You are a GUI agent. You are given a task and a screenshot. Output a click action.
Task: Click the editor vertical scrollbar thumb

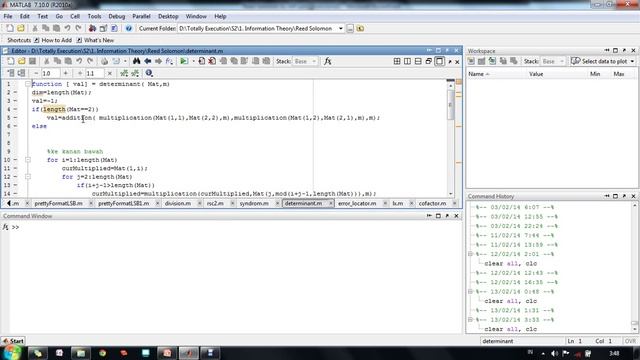(451, 104)
